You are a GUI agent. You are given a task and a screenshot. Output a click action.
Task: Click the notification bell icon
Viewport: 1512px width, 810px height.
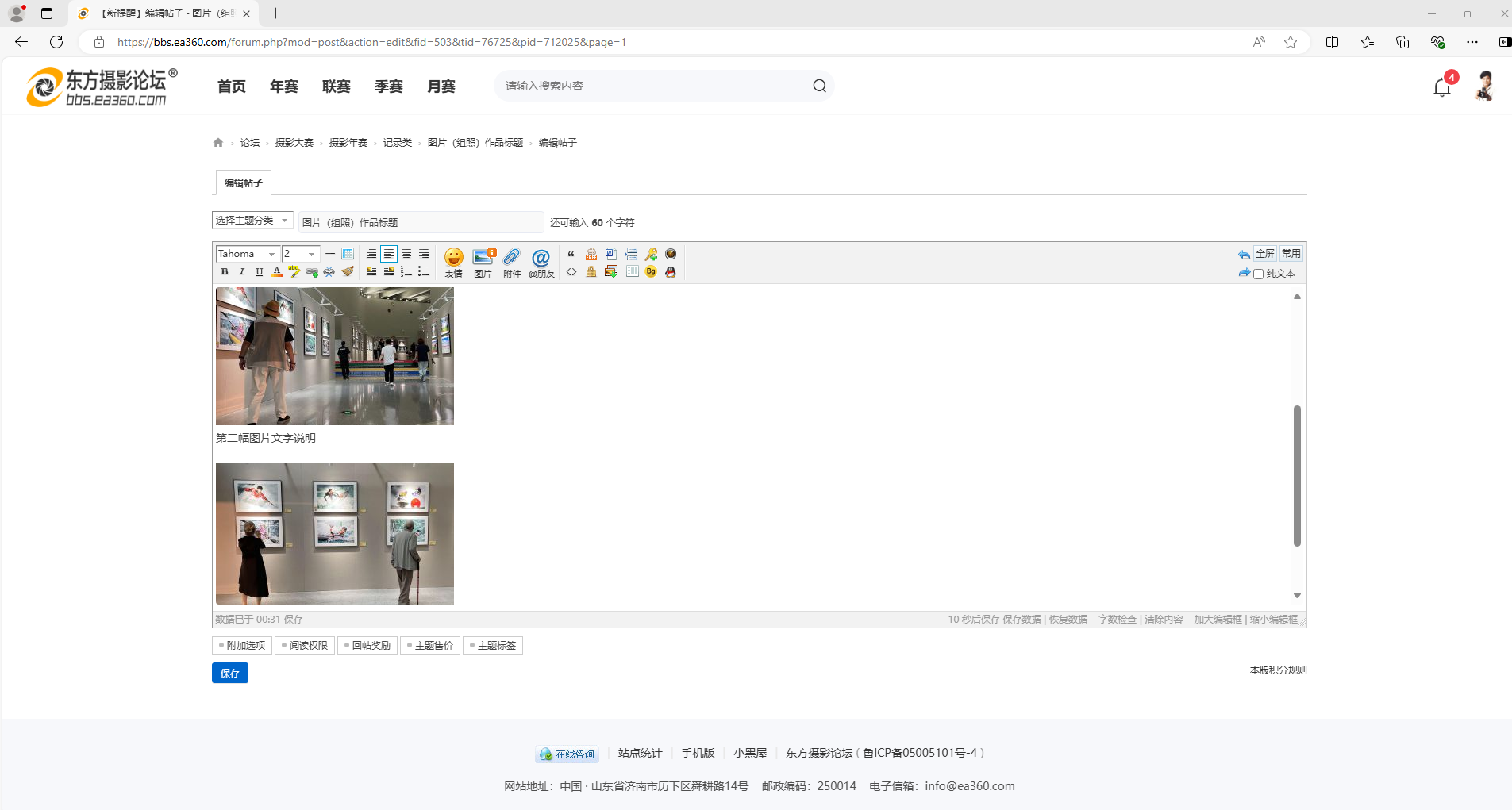(1442, 87)
